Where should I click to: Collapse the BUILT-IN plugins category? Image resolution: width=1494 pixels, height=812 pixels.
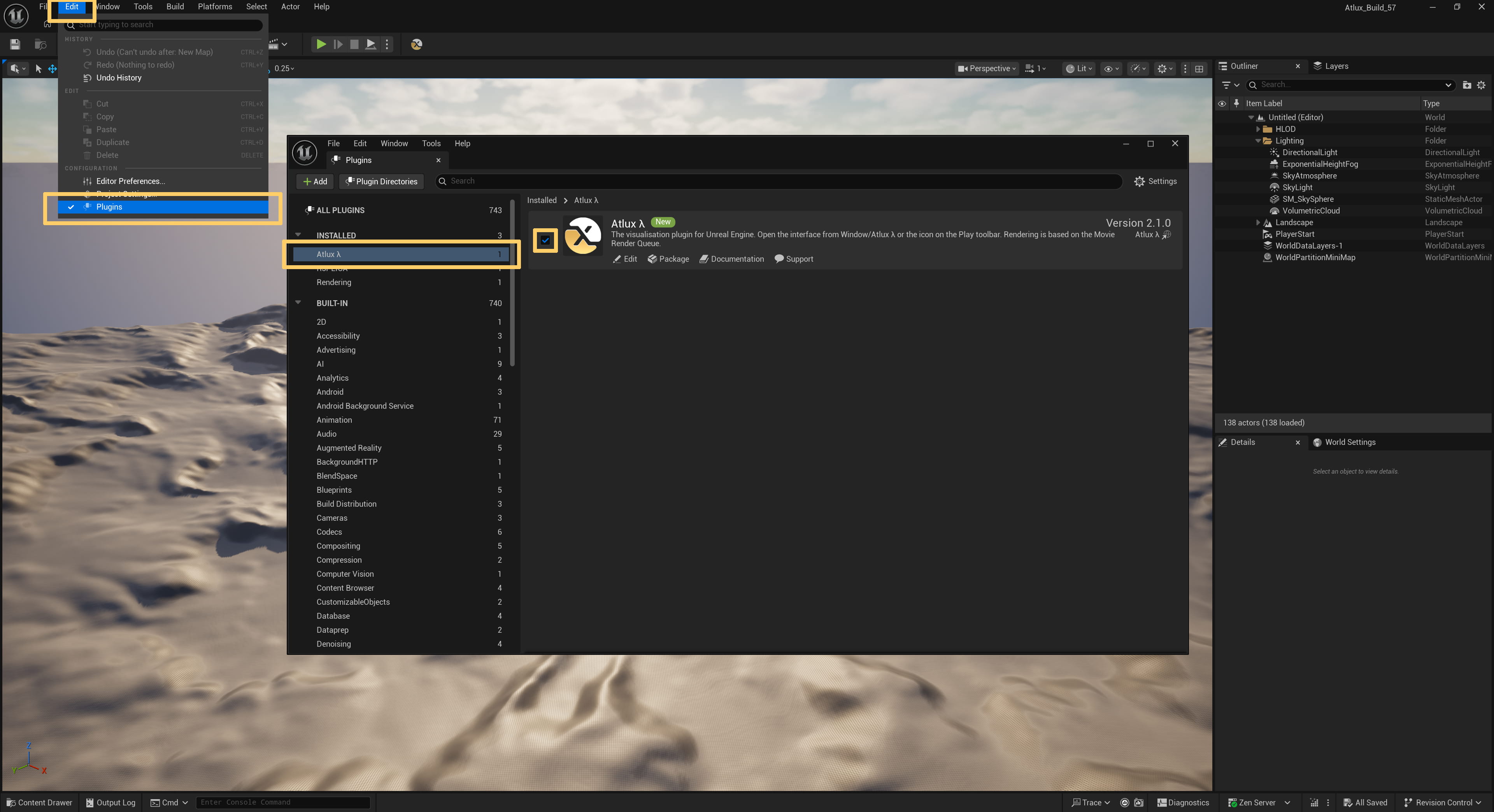pos(298,303)
